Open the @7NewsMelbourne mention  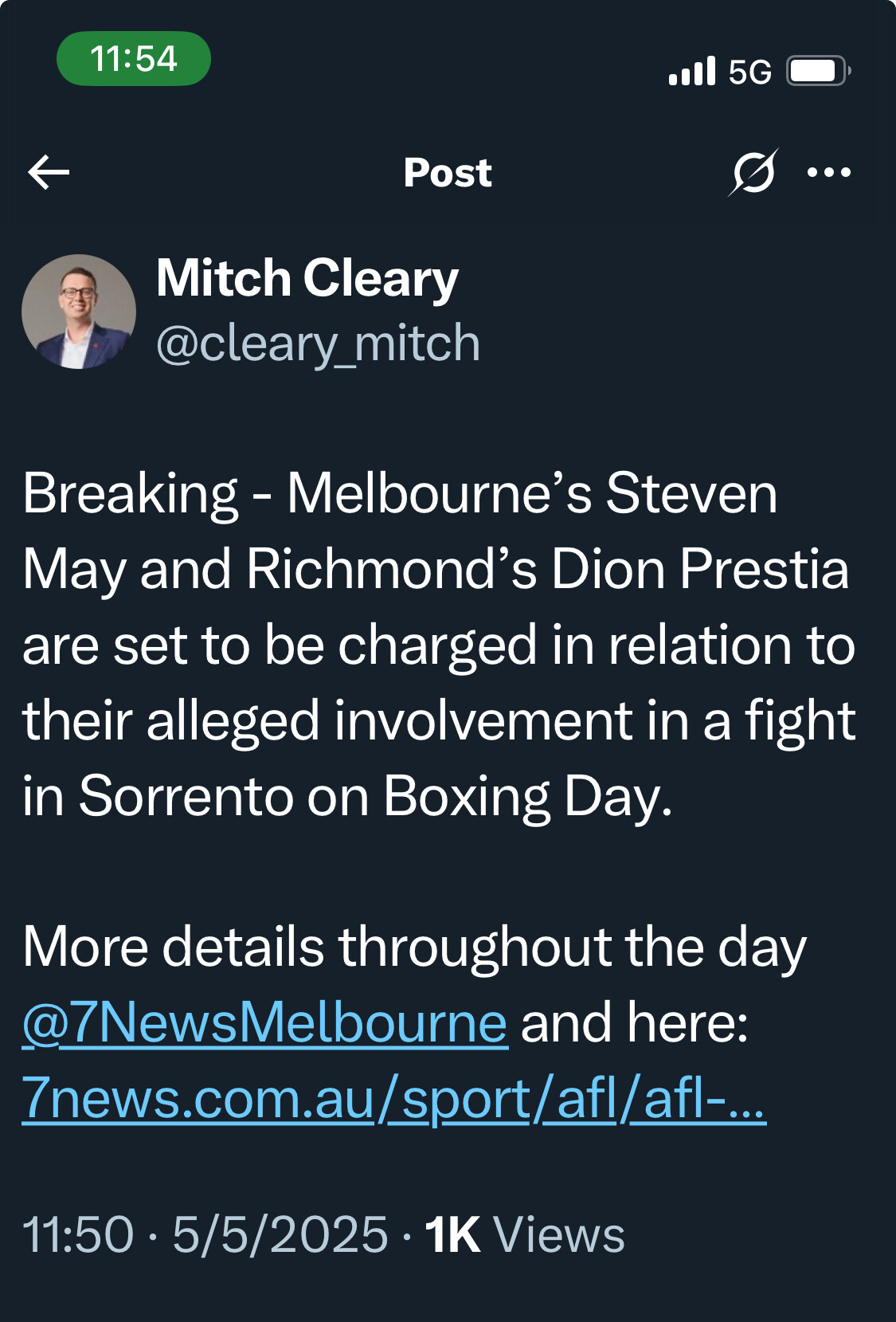pos(264,1022)
